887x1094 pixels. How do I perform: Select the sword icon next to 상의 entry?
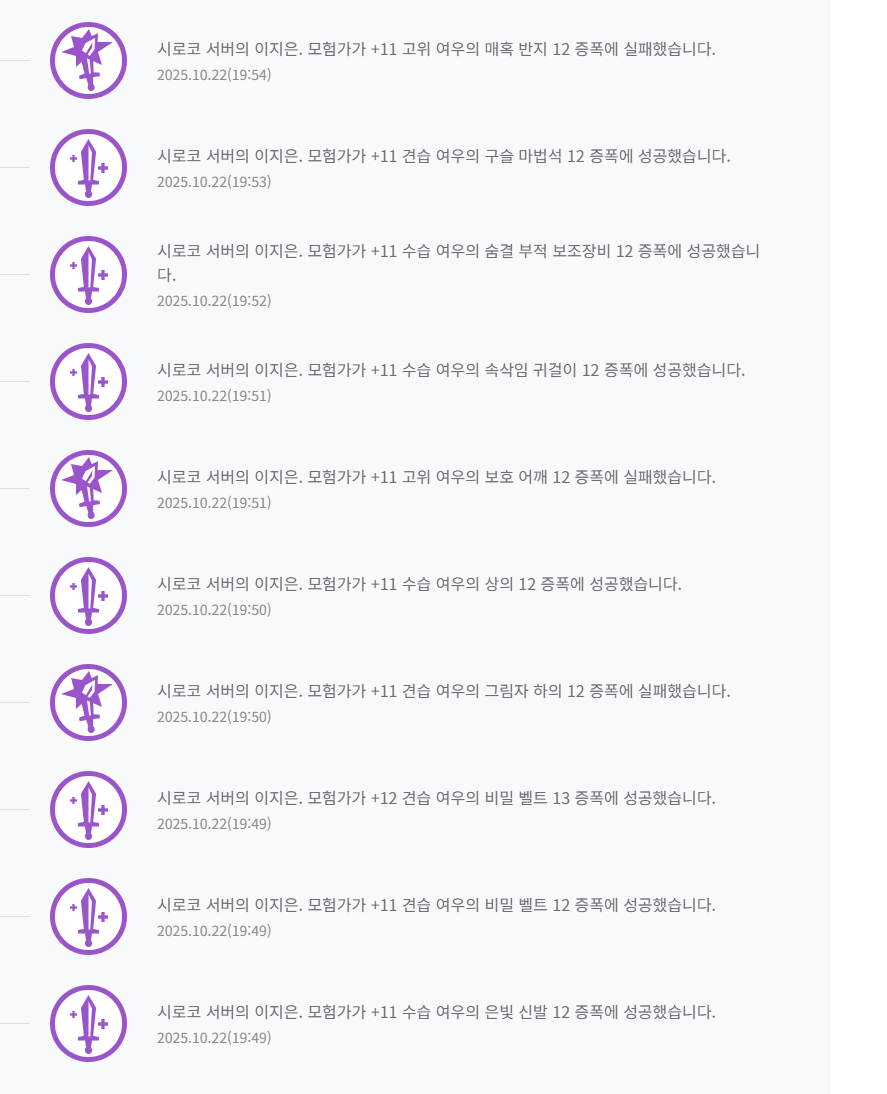(x=88, y=595)
